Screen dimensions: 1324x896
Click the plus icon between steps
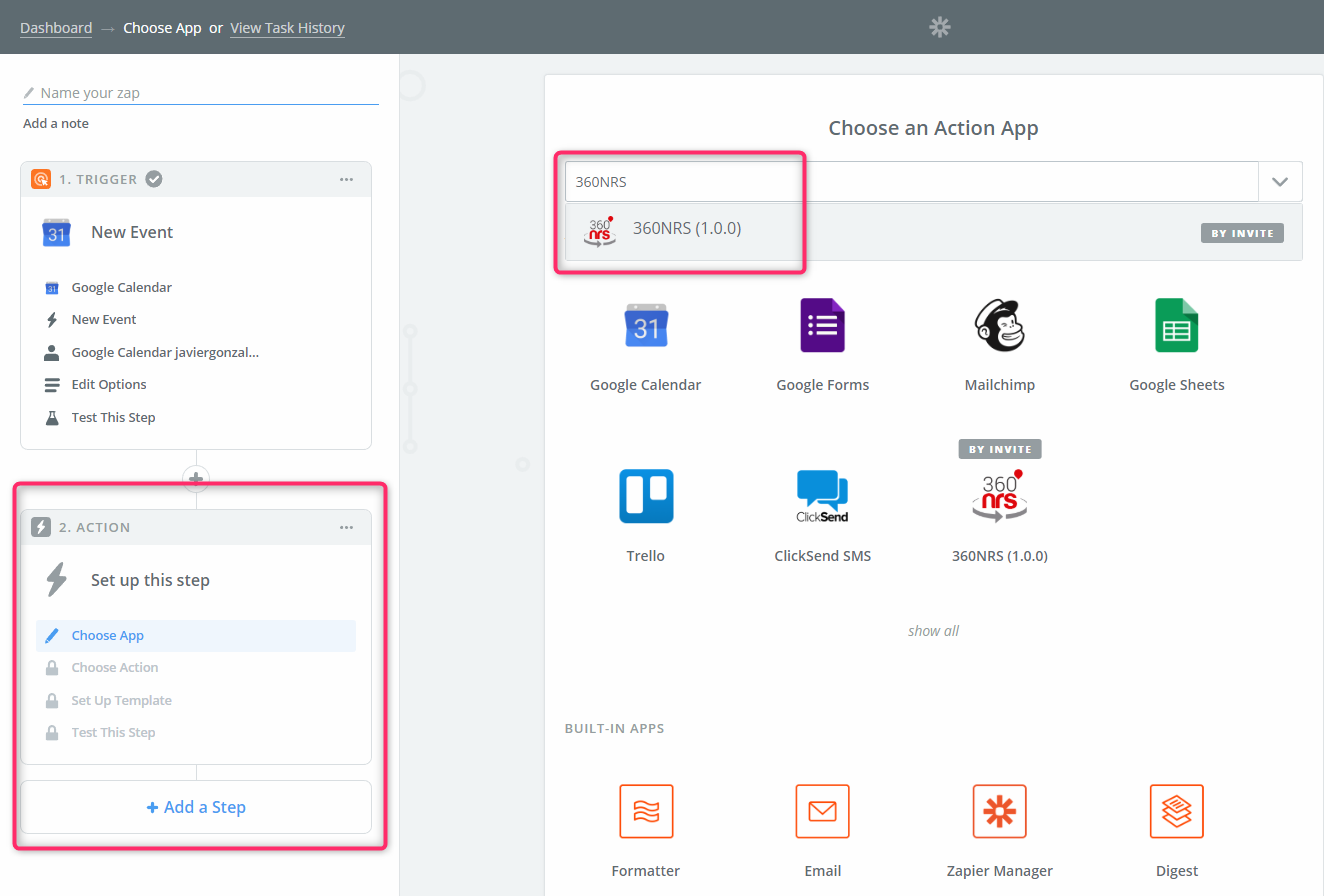(196, 478)
